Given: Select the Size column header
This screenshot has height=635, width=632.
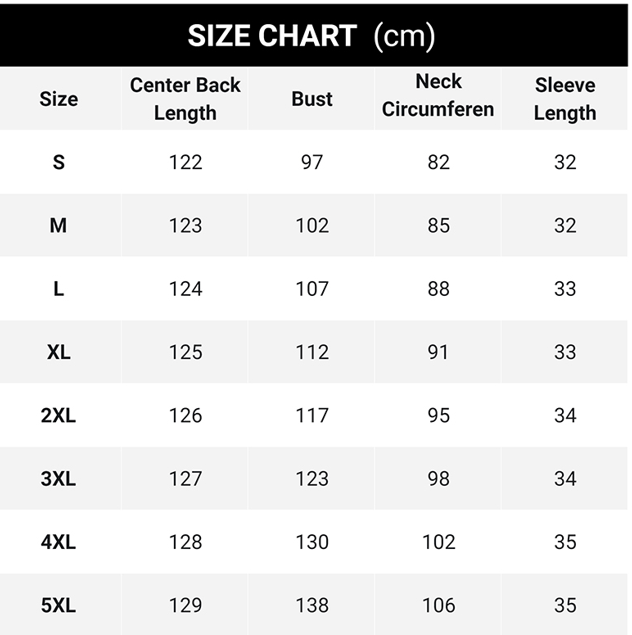Looking at the screenshot, I should [x=58, y=99].
